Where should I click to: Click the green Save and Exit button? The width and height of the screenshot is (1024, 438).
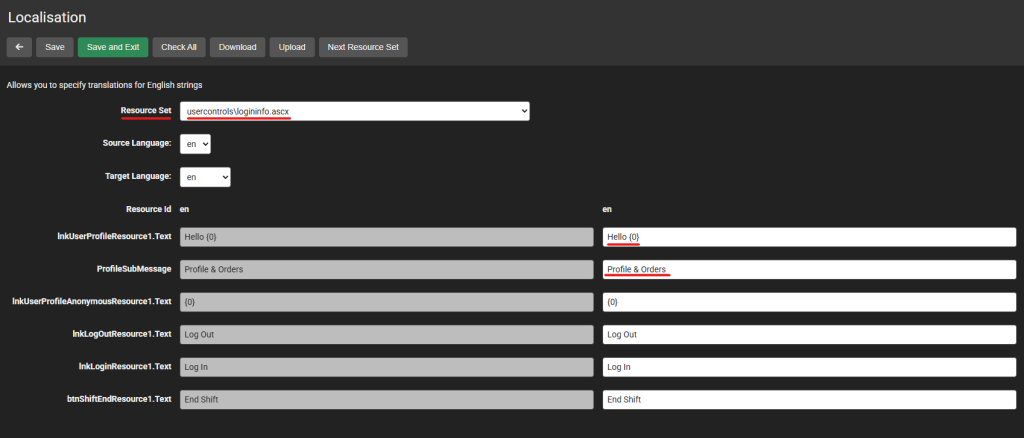click(113, 47)
